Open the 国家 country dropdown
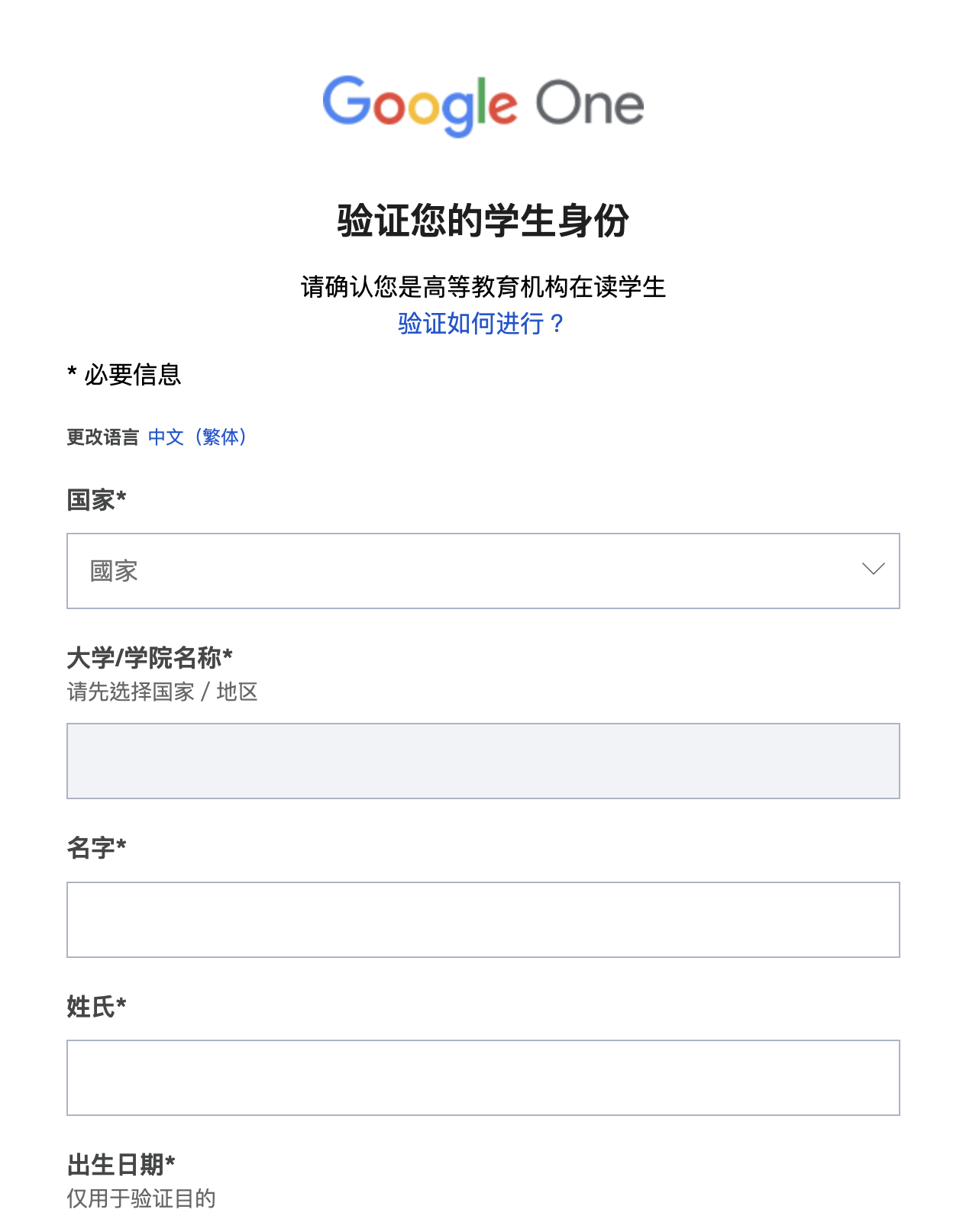Screen dimensions: 966x1232 [483, 571]
